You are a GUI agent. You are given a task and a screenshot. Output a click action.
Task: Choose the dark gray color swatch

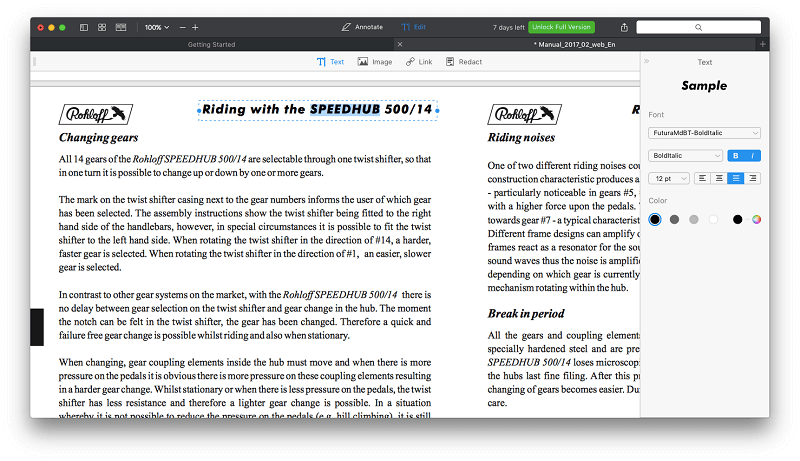[674, 220]
